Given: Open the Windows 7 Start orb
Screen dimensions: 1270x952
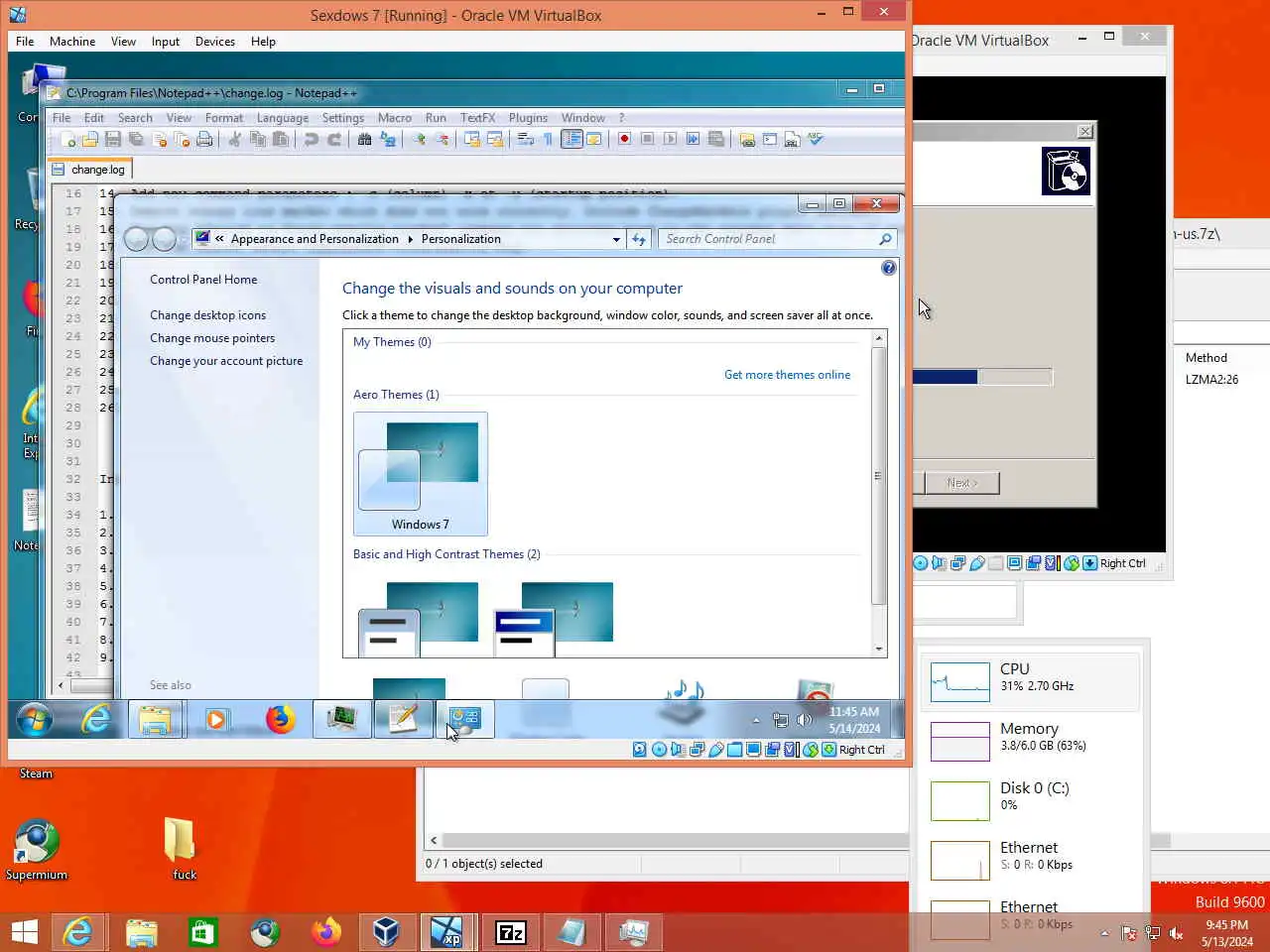Looking at the screenshot, I should (35, 718).
